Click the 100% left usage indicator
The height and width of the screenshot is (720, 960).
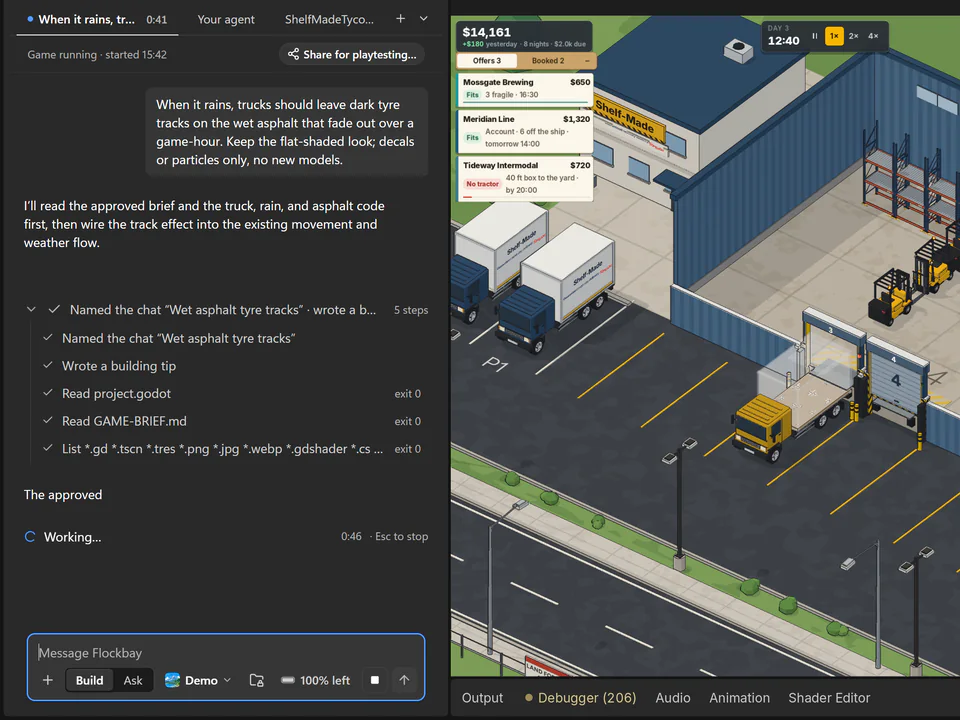pos(315,680)
